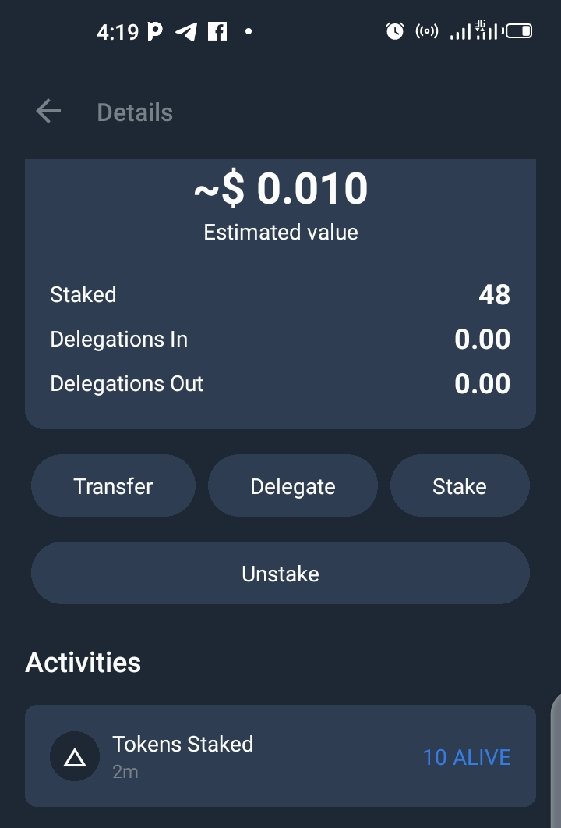Tap the Transfer button
The width and height of the screenshot is (561, 828).
click(113, 486)
